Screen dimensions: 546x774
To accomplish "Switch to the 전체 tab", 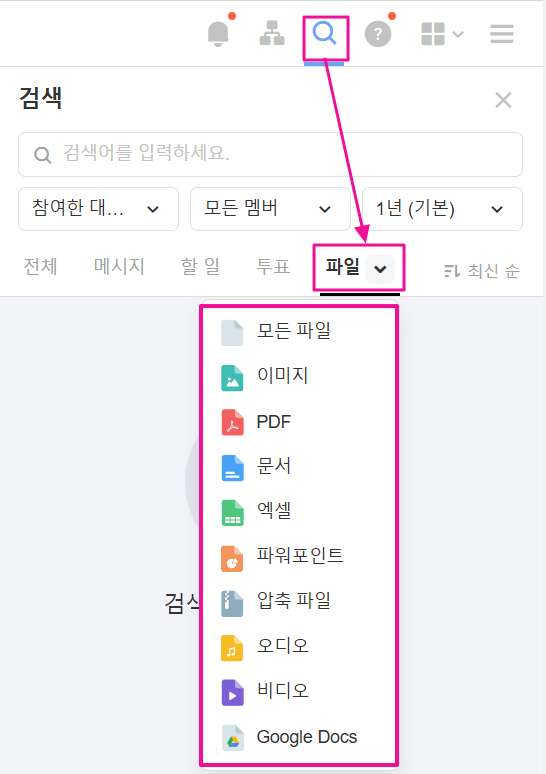I will pyautogui.click(x=40, y=267).
